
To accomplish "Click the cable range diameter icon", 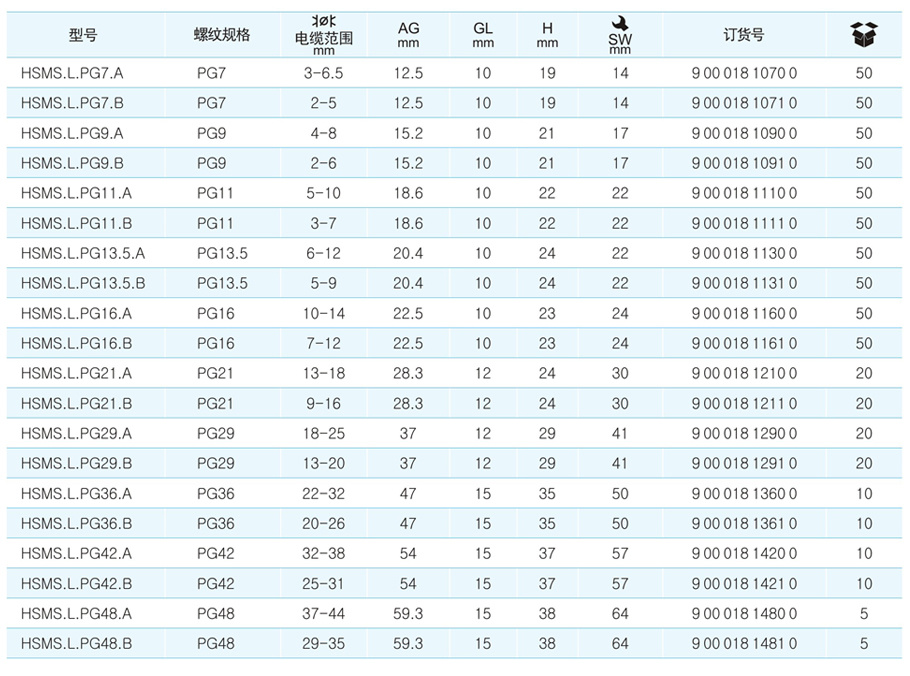I will tap(324, 21).
